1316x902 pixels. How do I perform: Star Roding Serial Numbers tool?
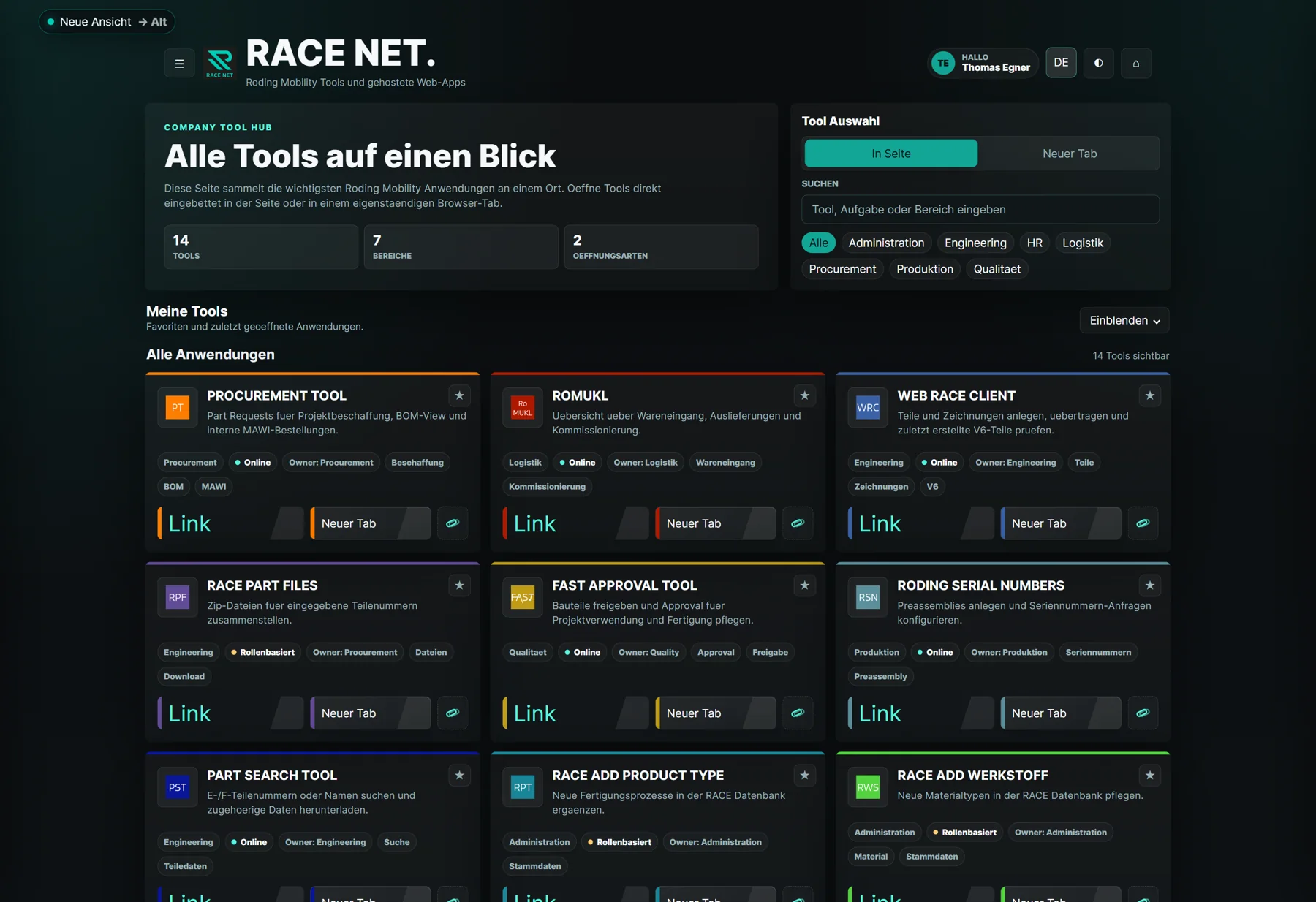1149,585
